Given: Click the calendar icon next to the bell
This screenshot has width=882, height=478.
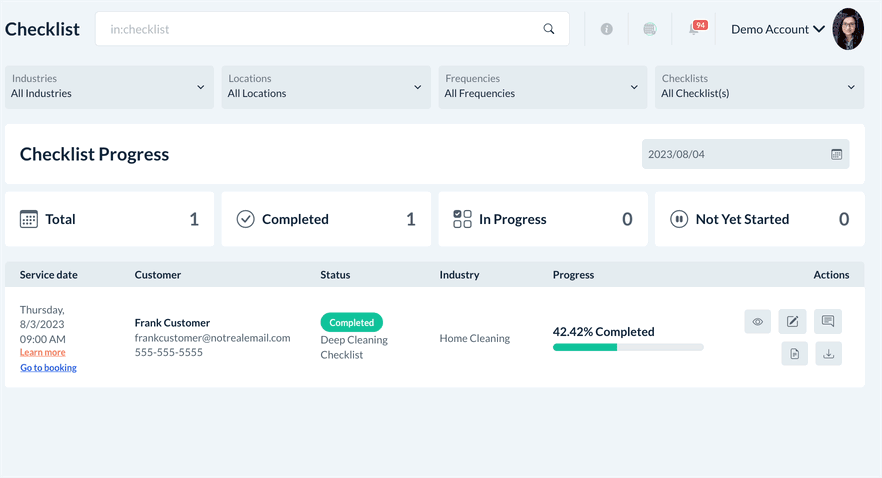Looking at the screenshot, I should coord(650,29).
